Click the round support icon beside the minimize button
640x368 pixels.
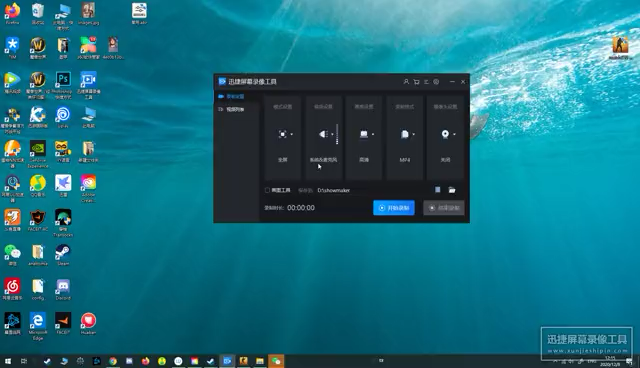[x=436, y=82]
